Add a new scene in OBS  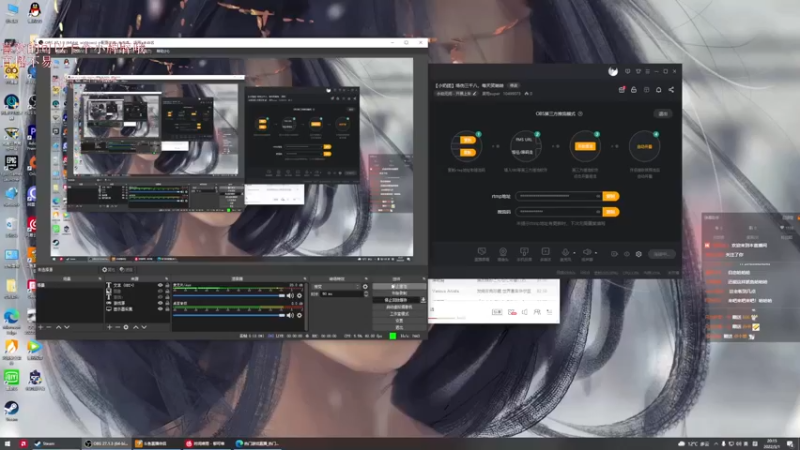pyautogui.click(x=41, y=327)
